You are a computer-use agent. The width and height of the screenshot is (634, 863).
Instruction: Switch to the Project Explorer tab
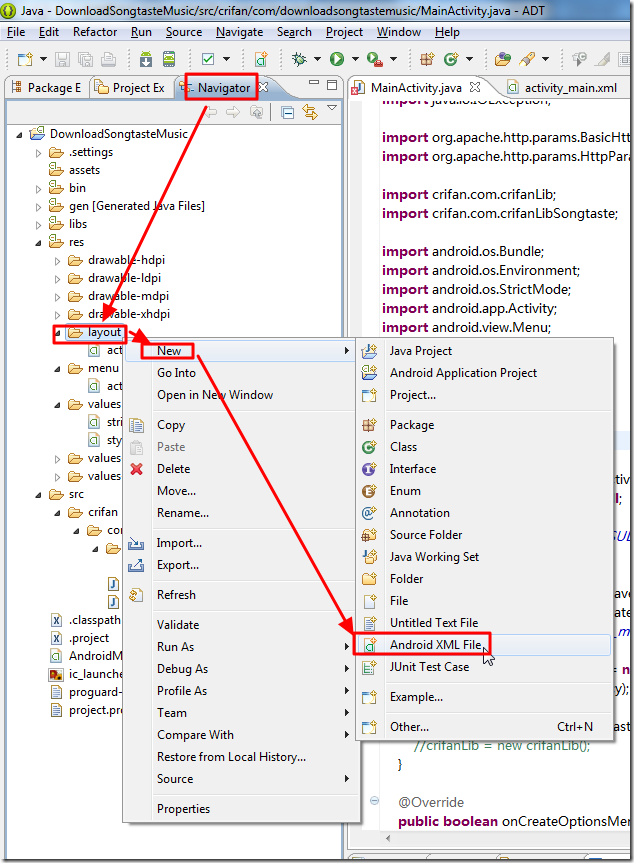point(130,88)
